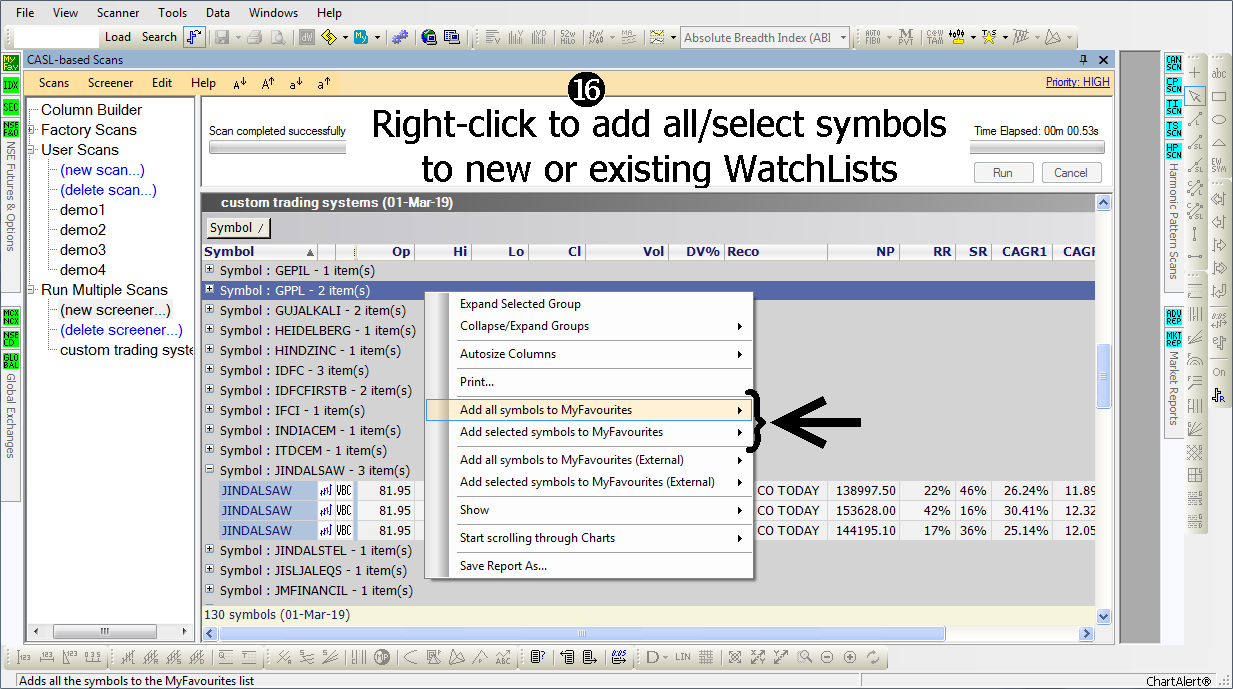Select demo1 user scan
The image size is (1233, 689).
(x=83, y=210)
